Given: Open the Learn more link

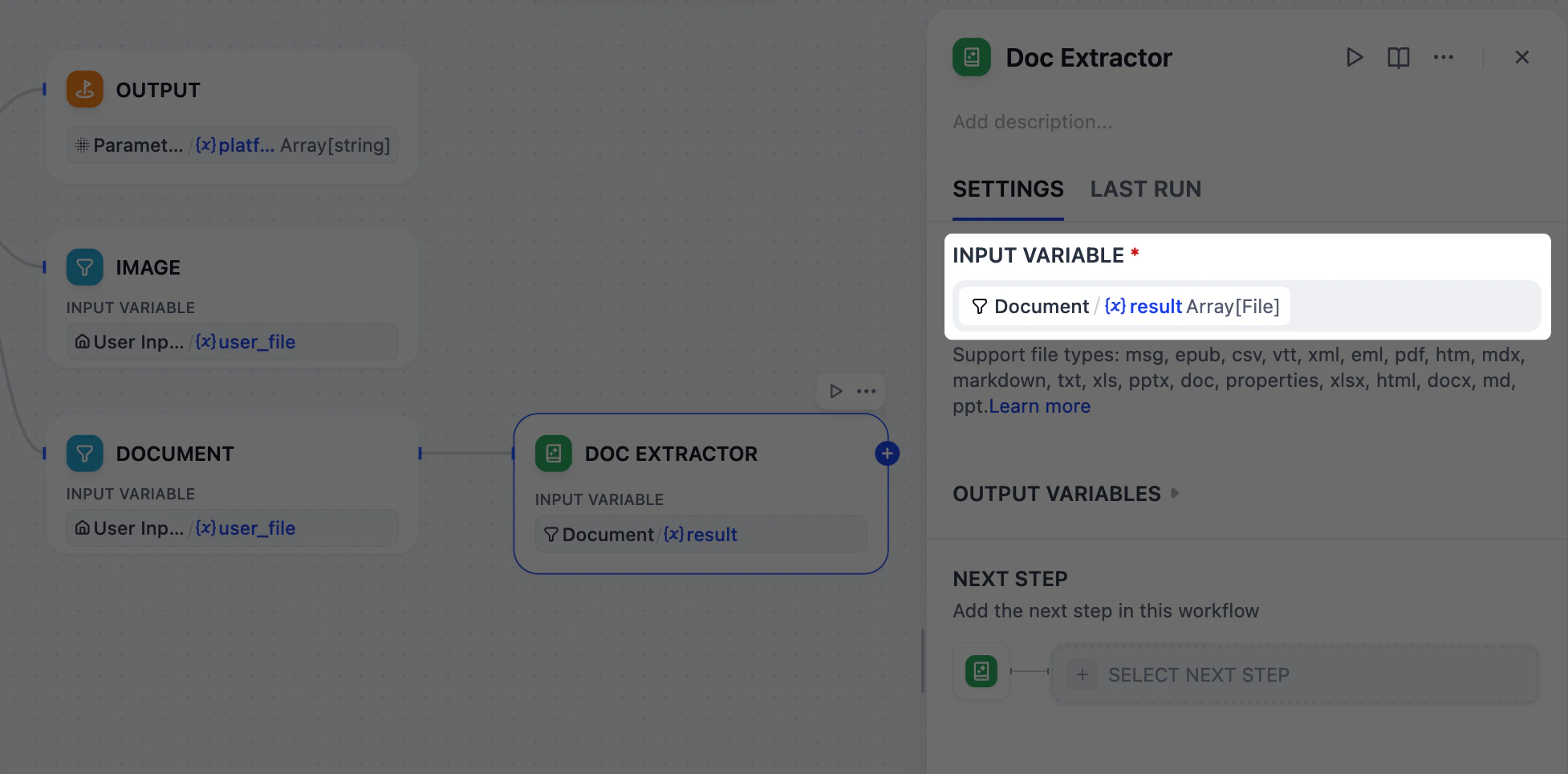Looking at the screenshot, I should coord(1039,406).
